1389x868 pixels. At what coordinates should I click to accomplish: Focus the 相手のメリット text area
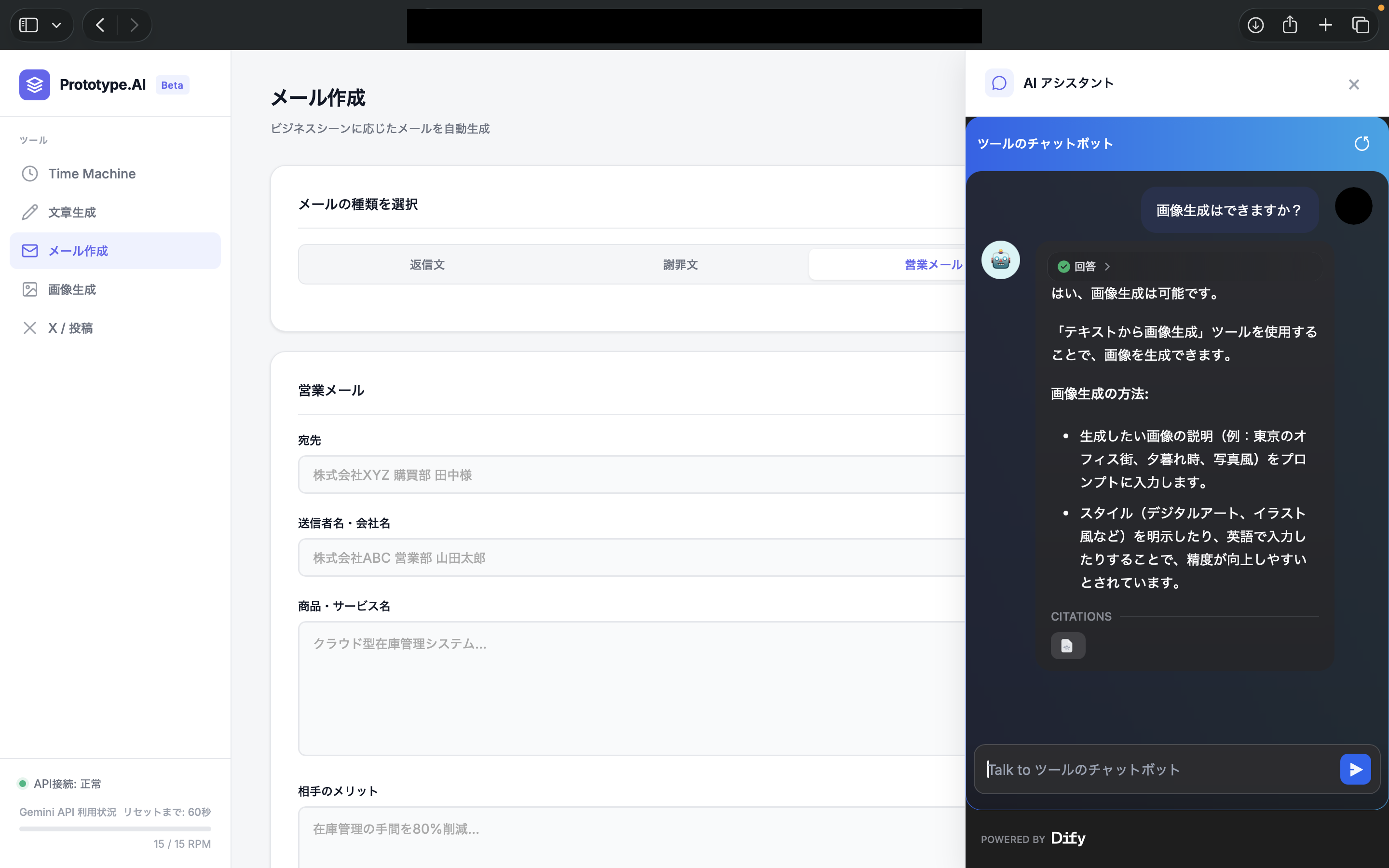point(631,837)
